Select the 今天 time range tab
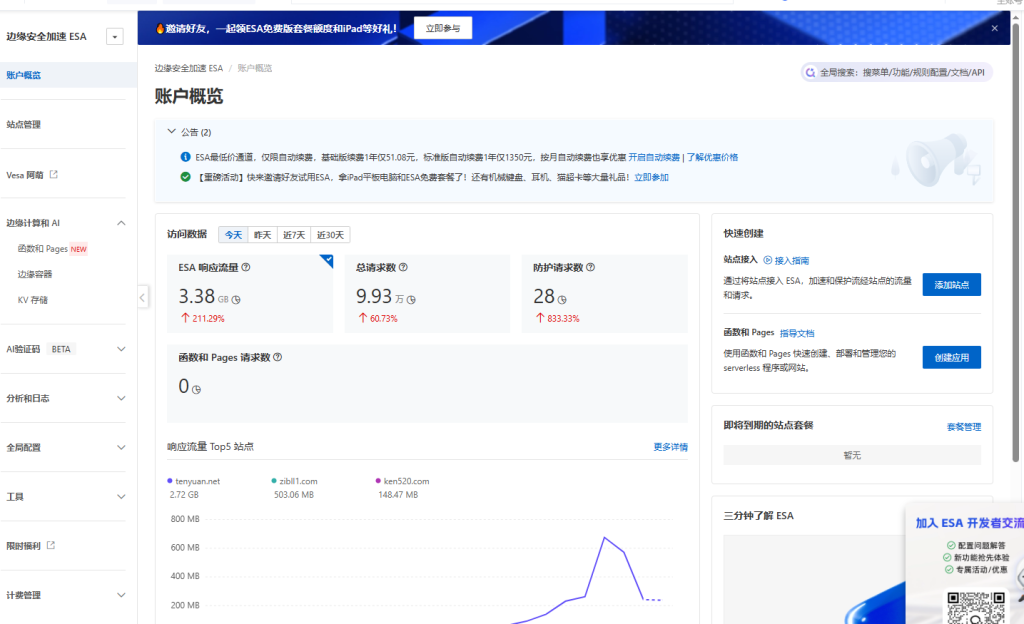The height and width of the screenshot is (624, 1024). [x=233, y=235]
